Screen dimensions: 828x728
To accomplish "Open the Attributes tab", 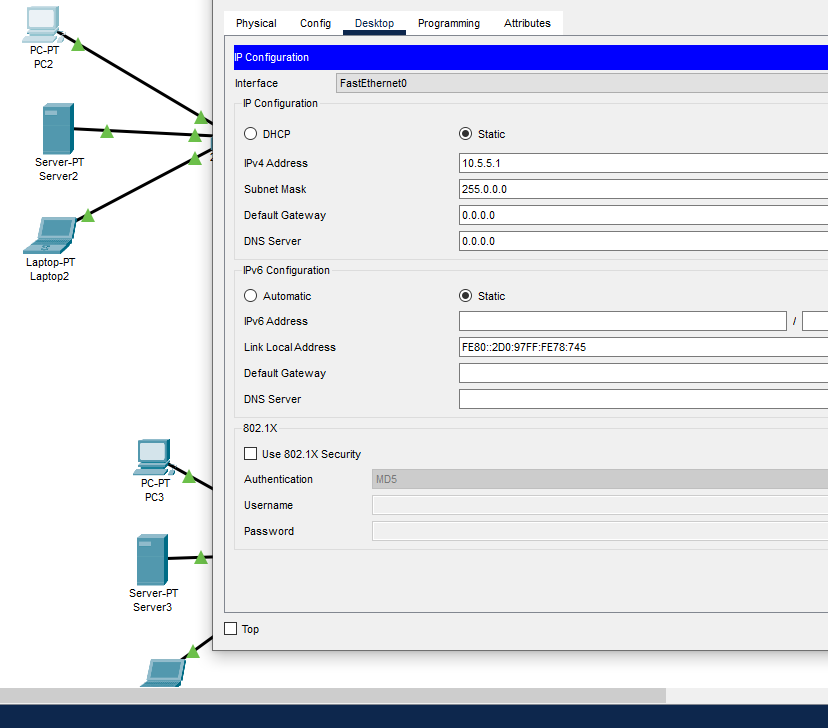I will (x=527, y=22).
